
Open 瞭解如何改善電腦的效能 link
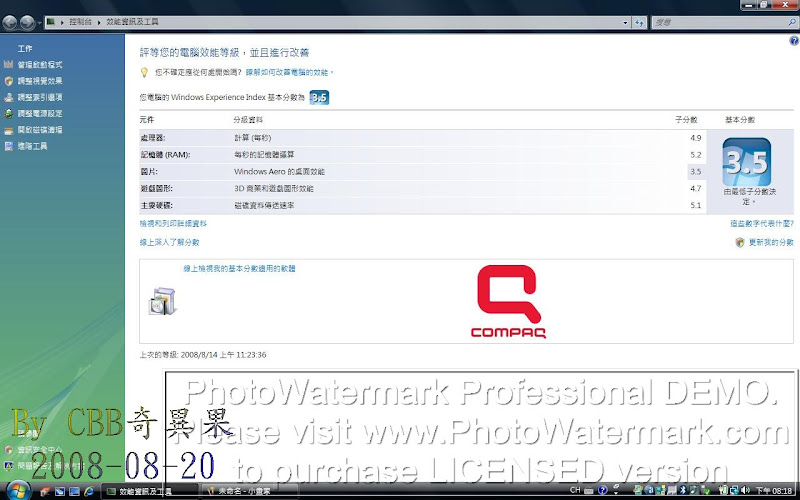click(x=289, y=72)
